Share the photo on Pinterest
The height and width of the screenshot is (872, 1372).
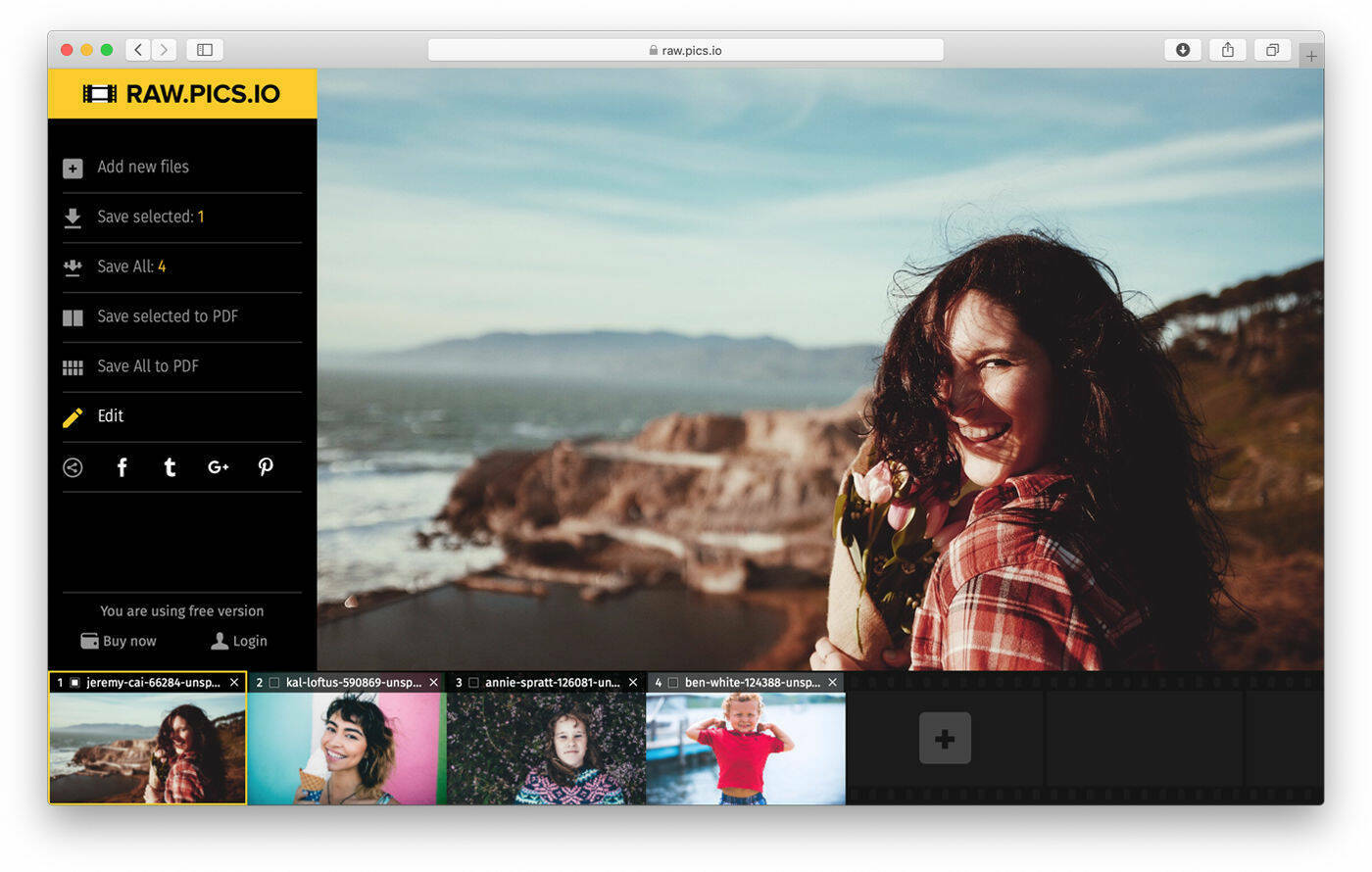[266, 467]
